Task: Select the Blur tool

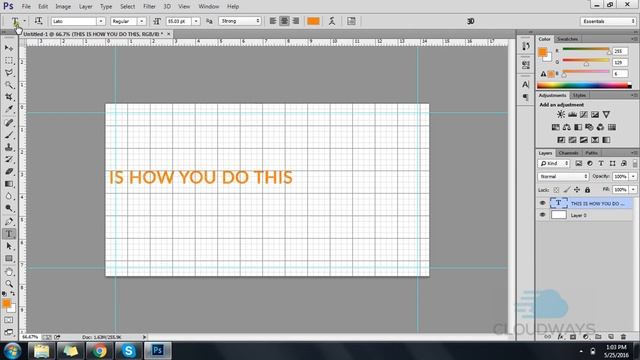Action: (x=9, y=196)
